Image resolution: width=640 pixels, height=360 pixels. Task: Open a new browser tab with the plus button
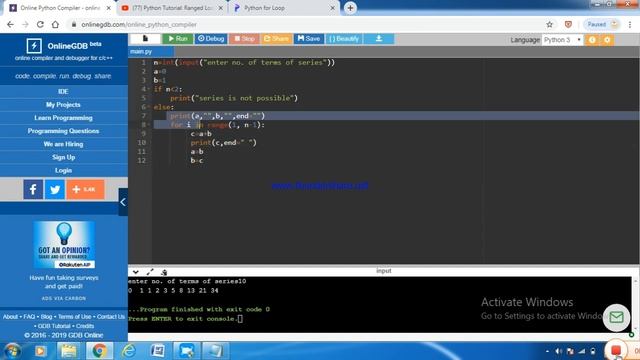click(350, 8)
